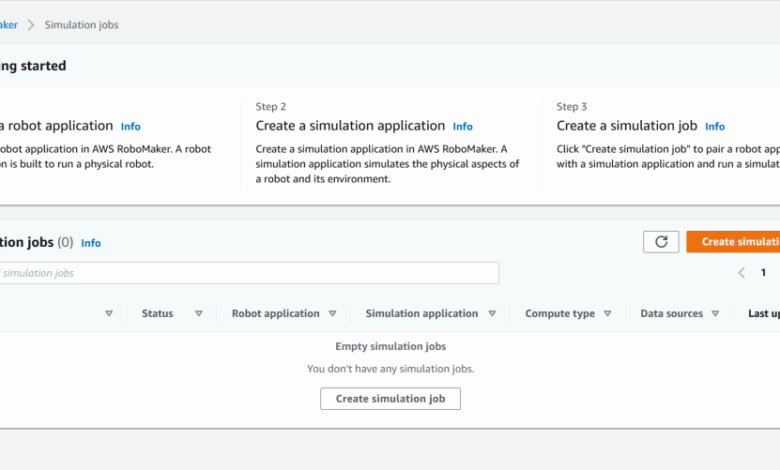Click the Step 2 label
This screenshot has width=780, height=470.
point(271,106)
